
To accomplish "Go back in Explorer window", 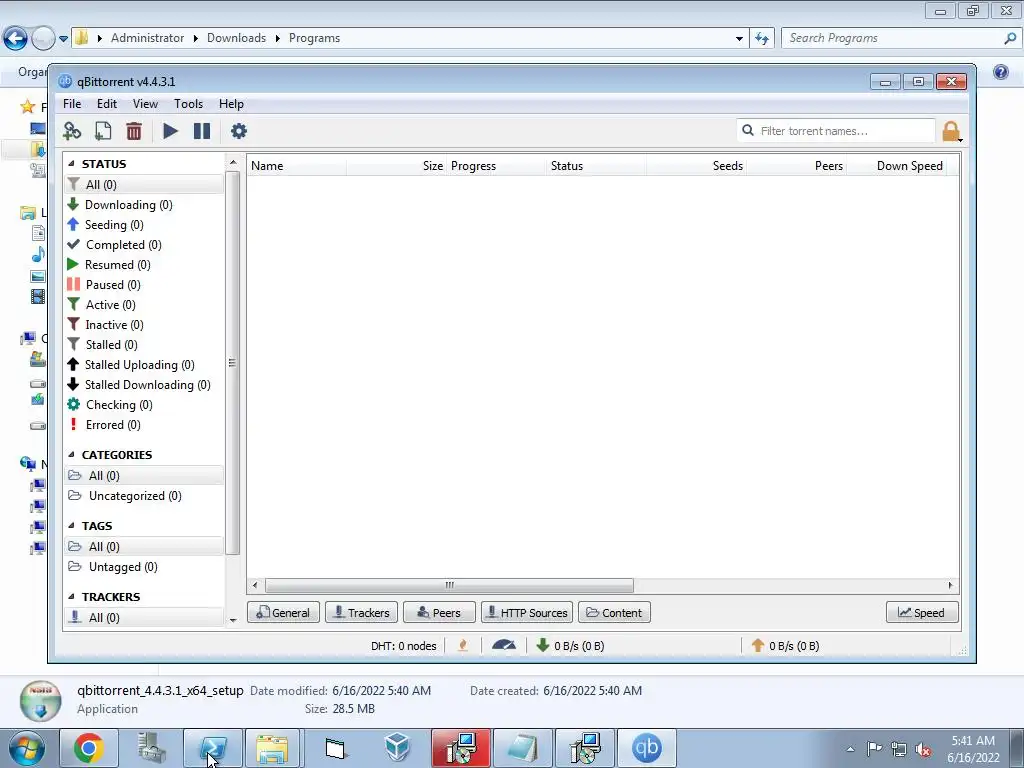I will (x=16, y=39).
